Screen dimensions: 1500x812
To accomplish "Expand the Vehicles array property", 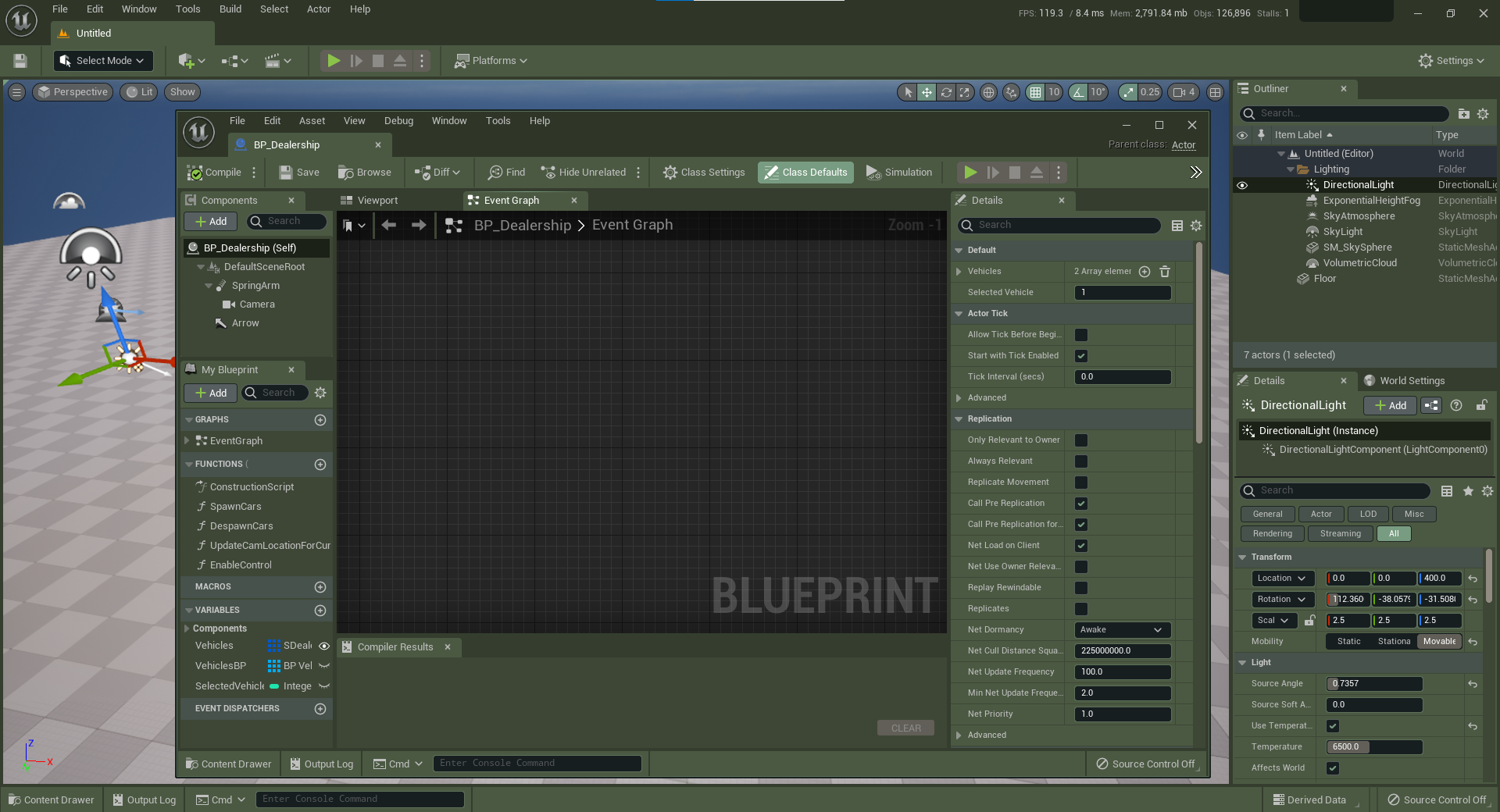I will [x=959, y=272].
